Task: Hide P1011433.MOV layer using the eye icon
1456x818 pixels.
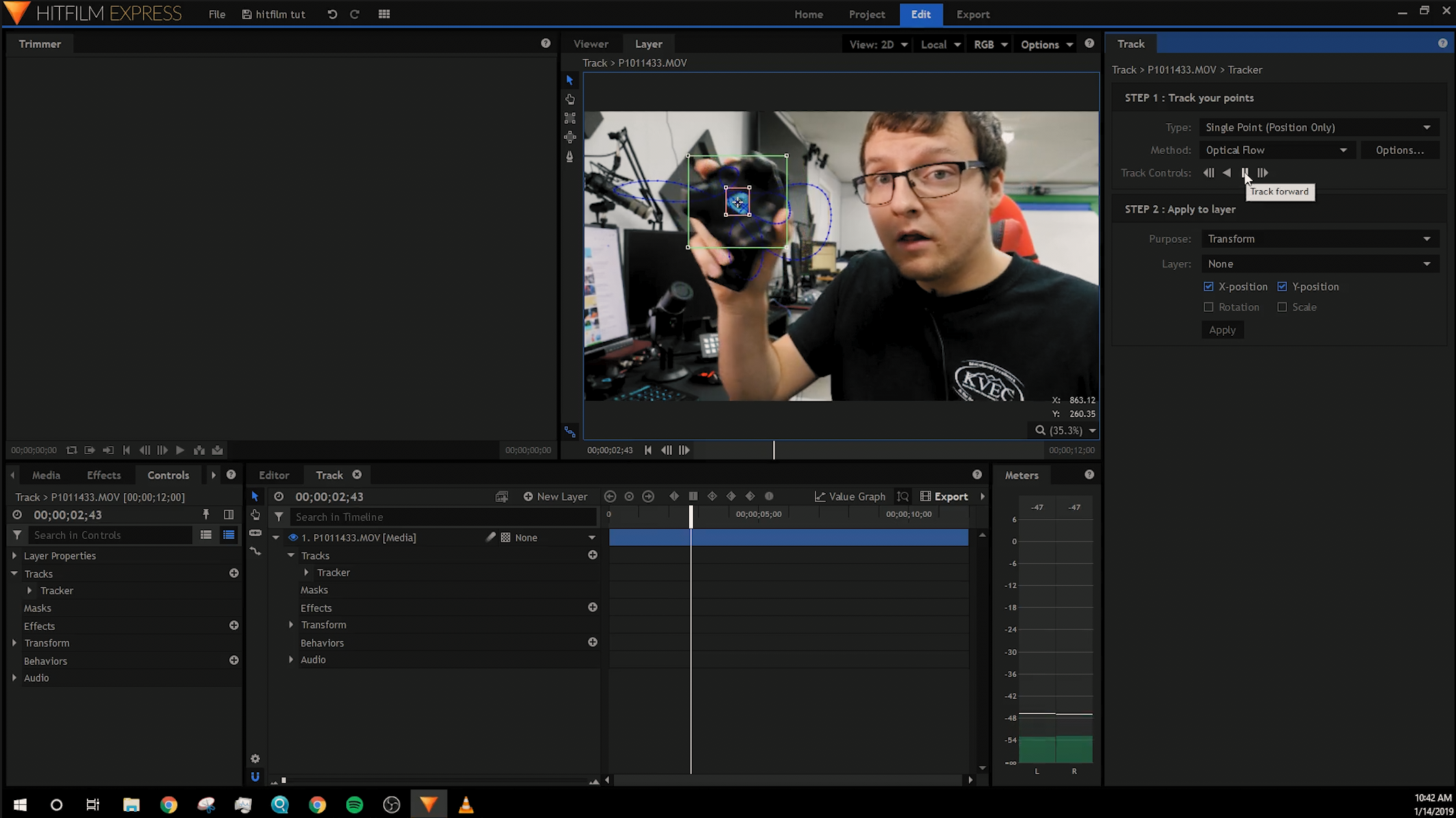Action: 293,538
